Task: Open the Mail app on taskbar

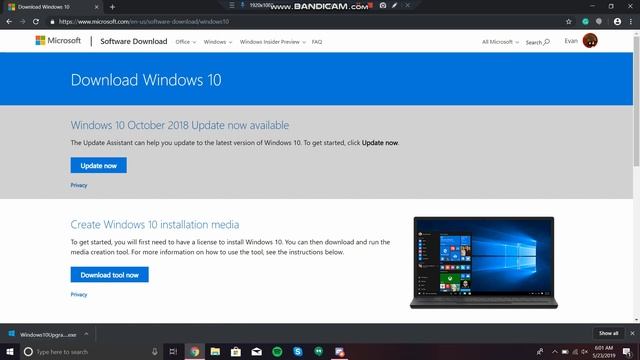Action: point(257,351)
